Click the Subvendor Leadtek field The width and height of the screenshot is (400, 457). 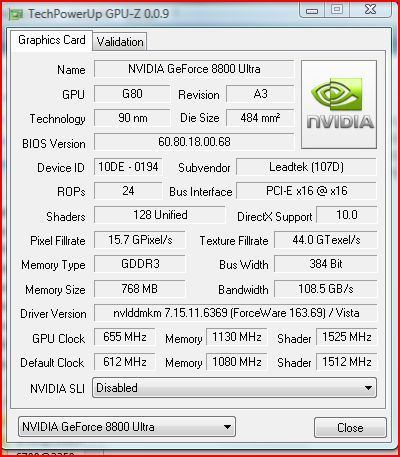tap(306, 167)
